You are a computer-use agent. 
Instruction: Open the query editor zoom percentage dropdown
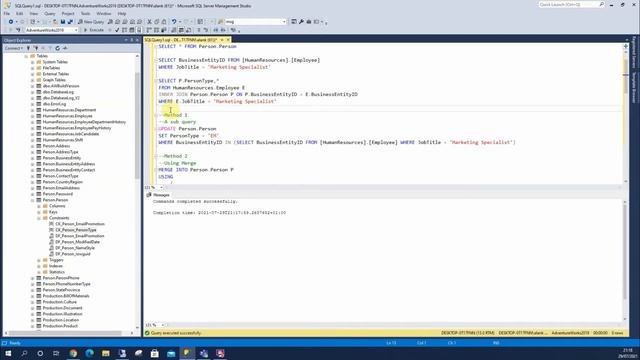(161, 188)
